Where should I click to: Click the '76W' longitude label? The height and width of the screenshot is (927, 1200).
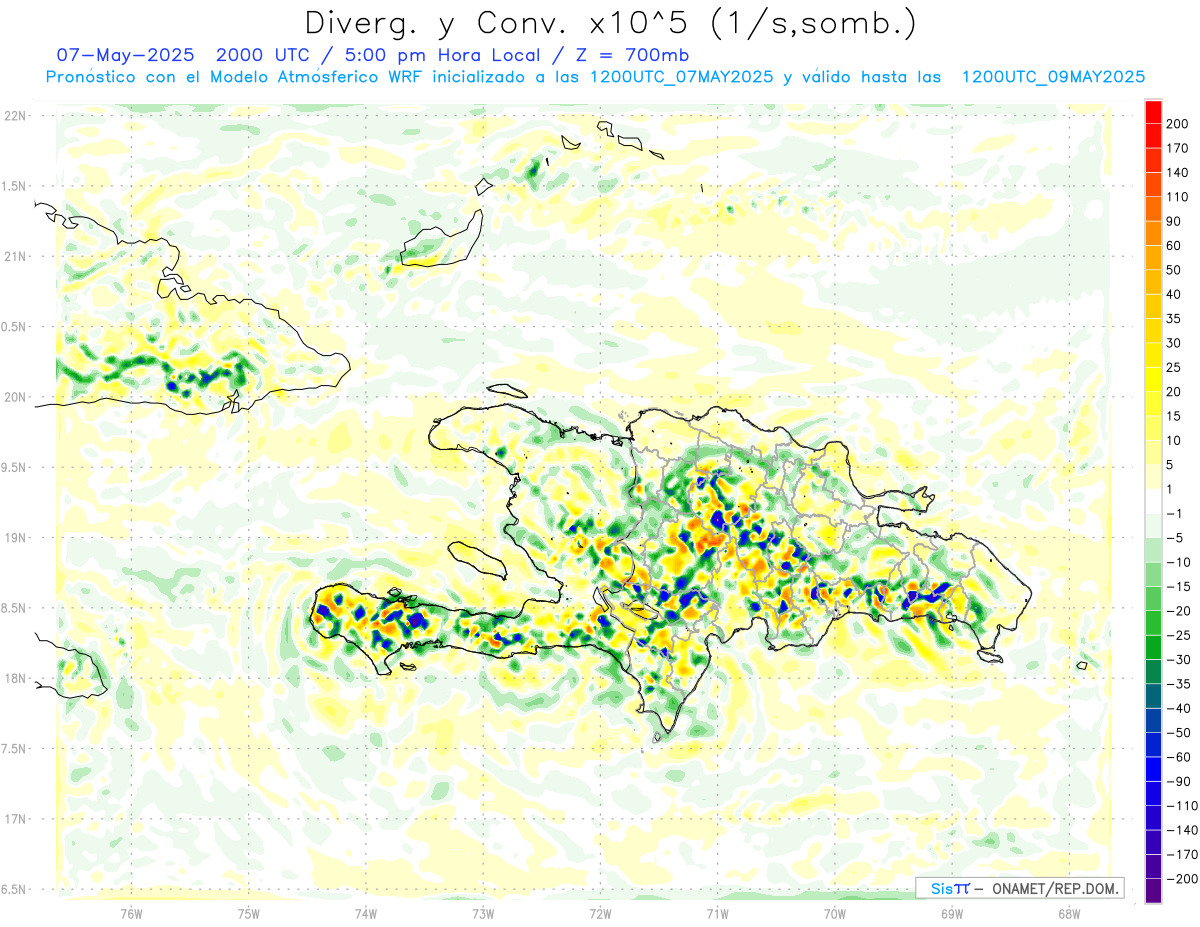coord(131,912)
